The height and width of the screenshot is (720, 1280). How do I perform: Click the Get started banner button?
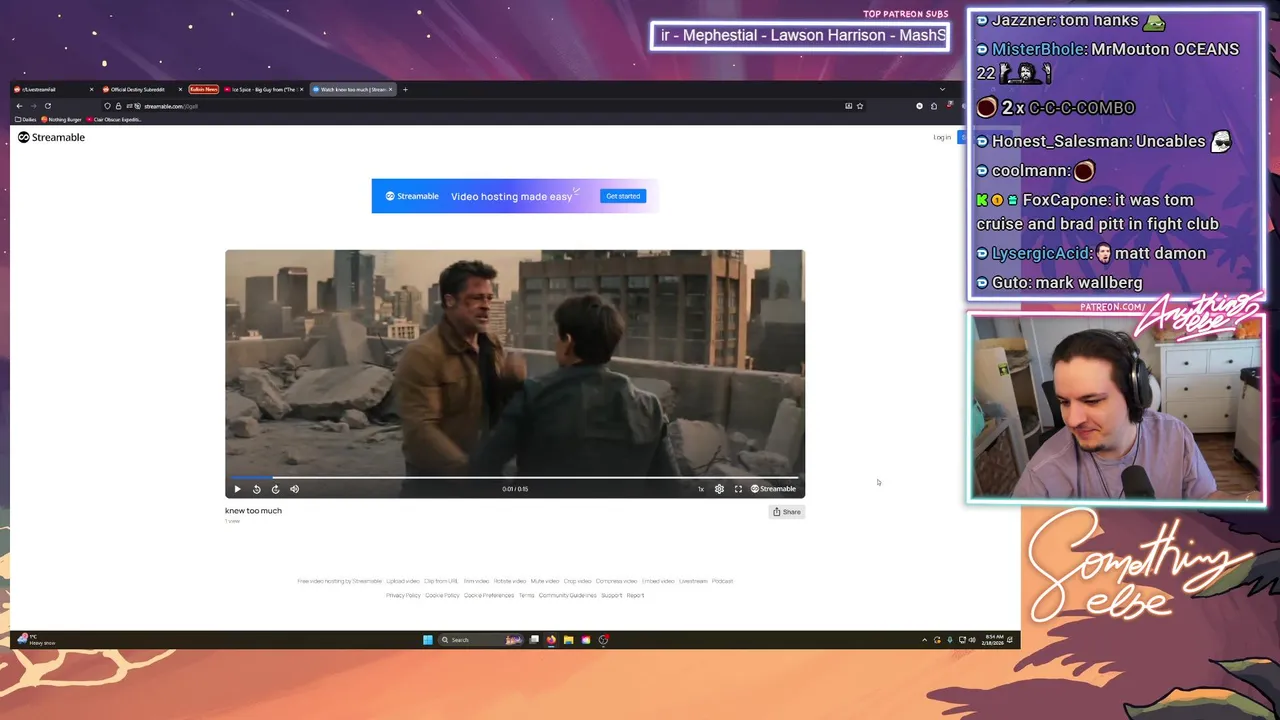click(x=623, y=196)
